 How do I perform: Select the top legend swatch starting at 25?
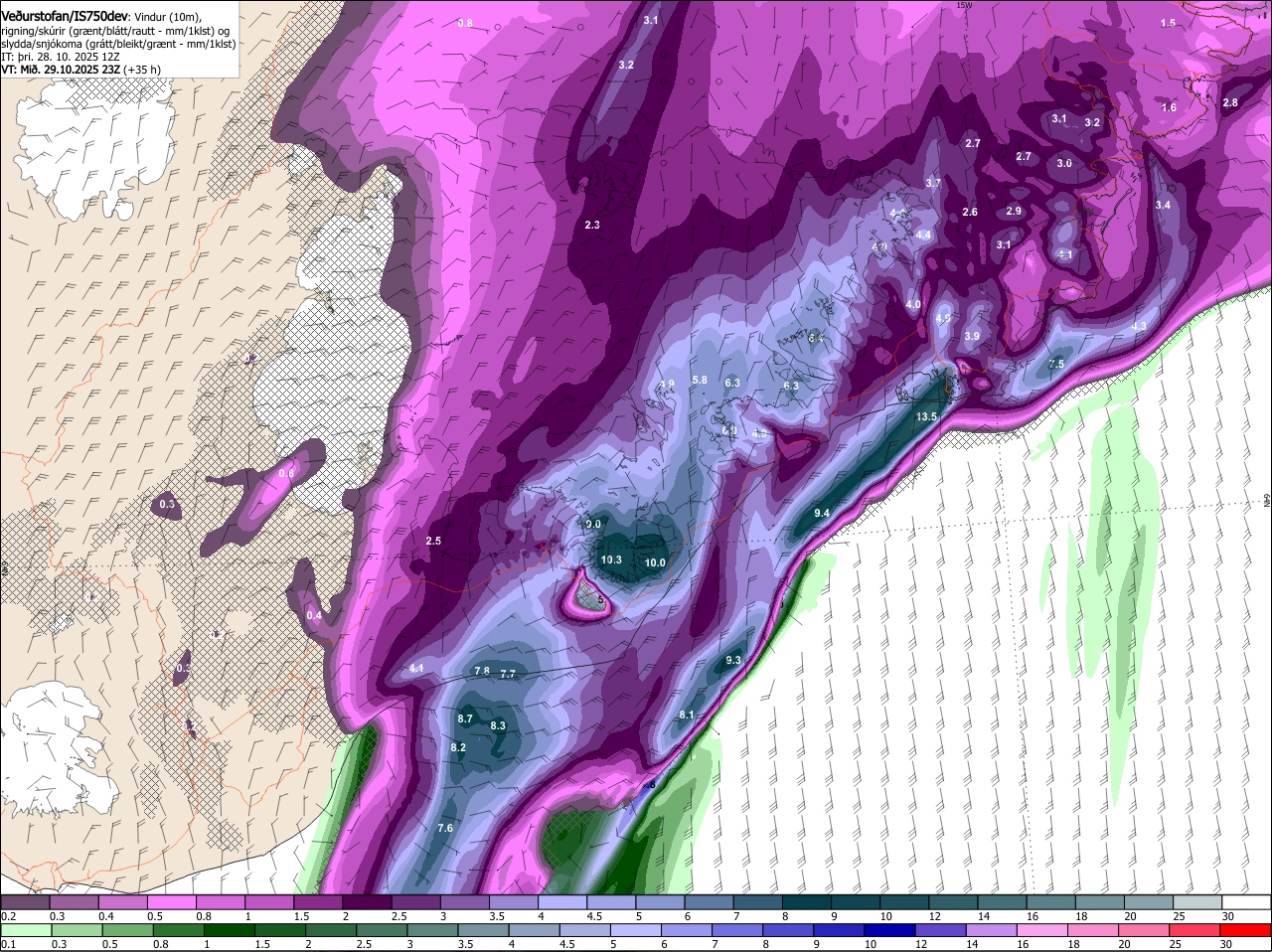click(x=1198, y=902)
